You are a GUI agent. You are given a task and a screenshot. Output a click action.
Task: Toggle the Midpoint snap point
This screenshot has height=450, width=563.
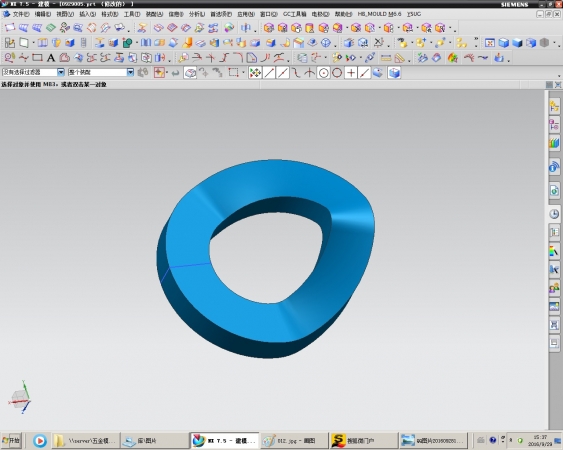click(x=283, y=73)
